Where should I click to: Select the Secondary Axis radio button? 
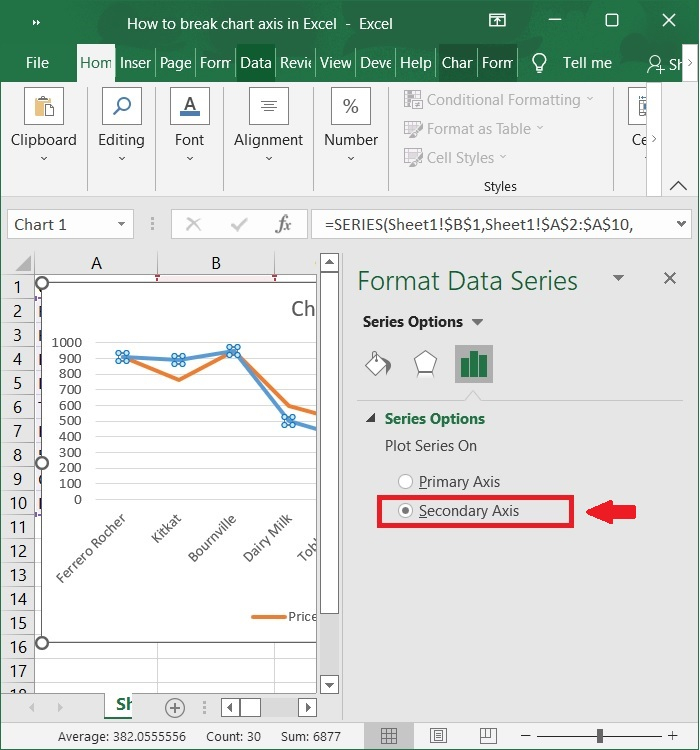pos(405,511)
